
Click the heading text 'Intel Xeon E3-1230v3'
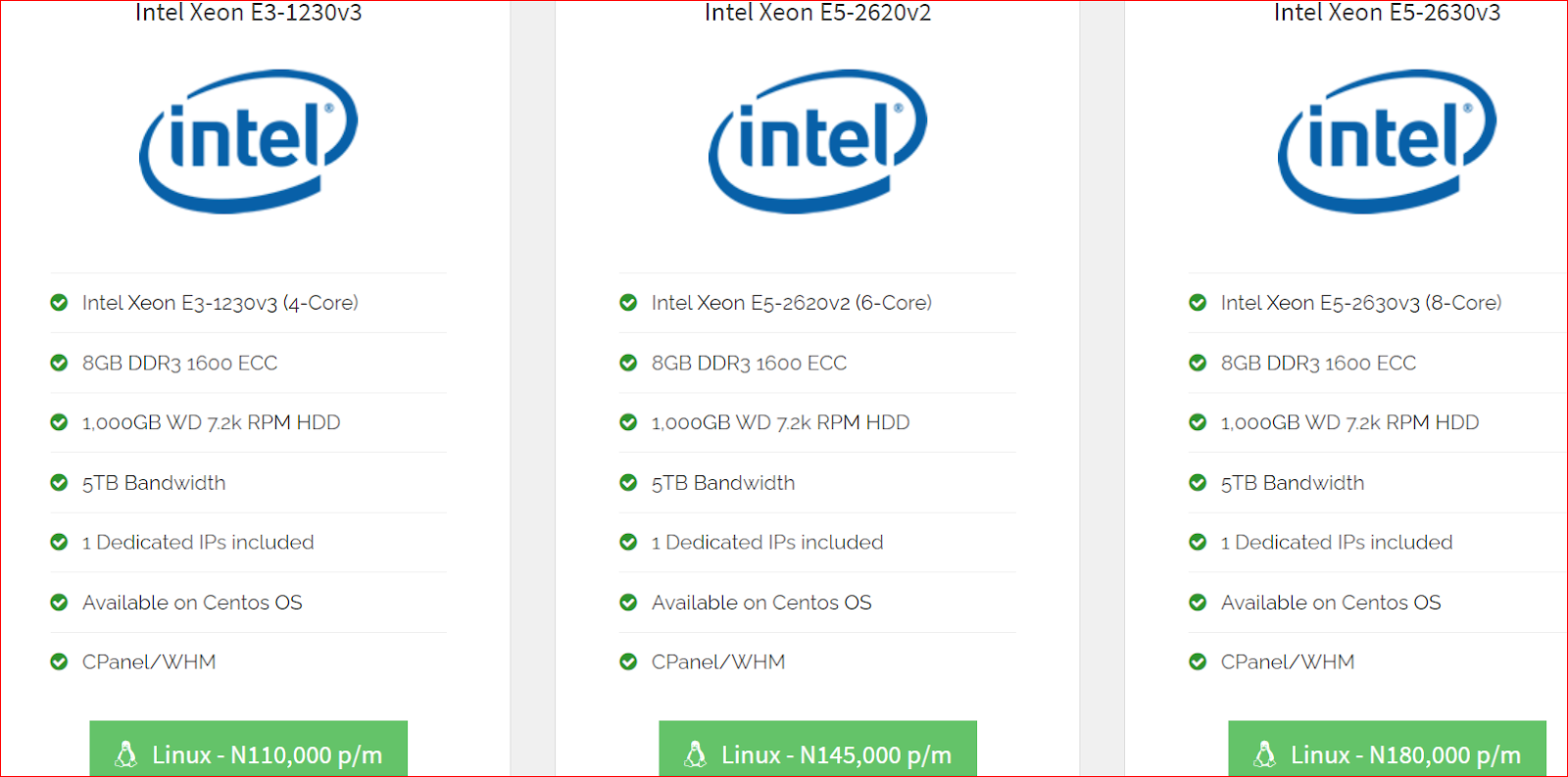[248, 12]
